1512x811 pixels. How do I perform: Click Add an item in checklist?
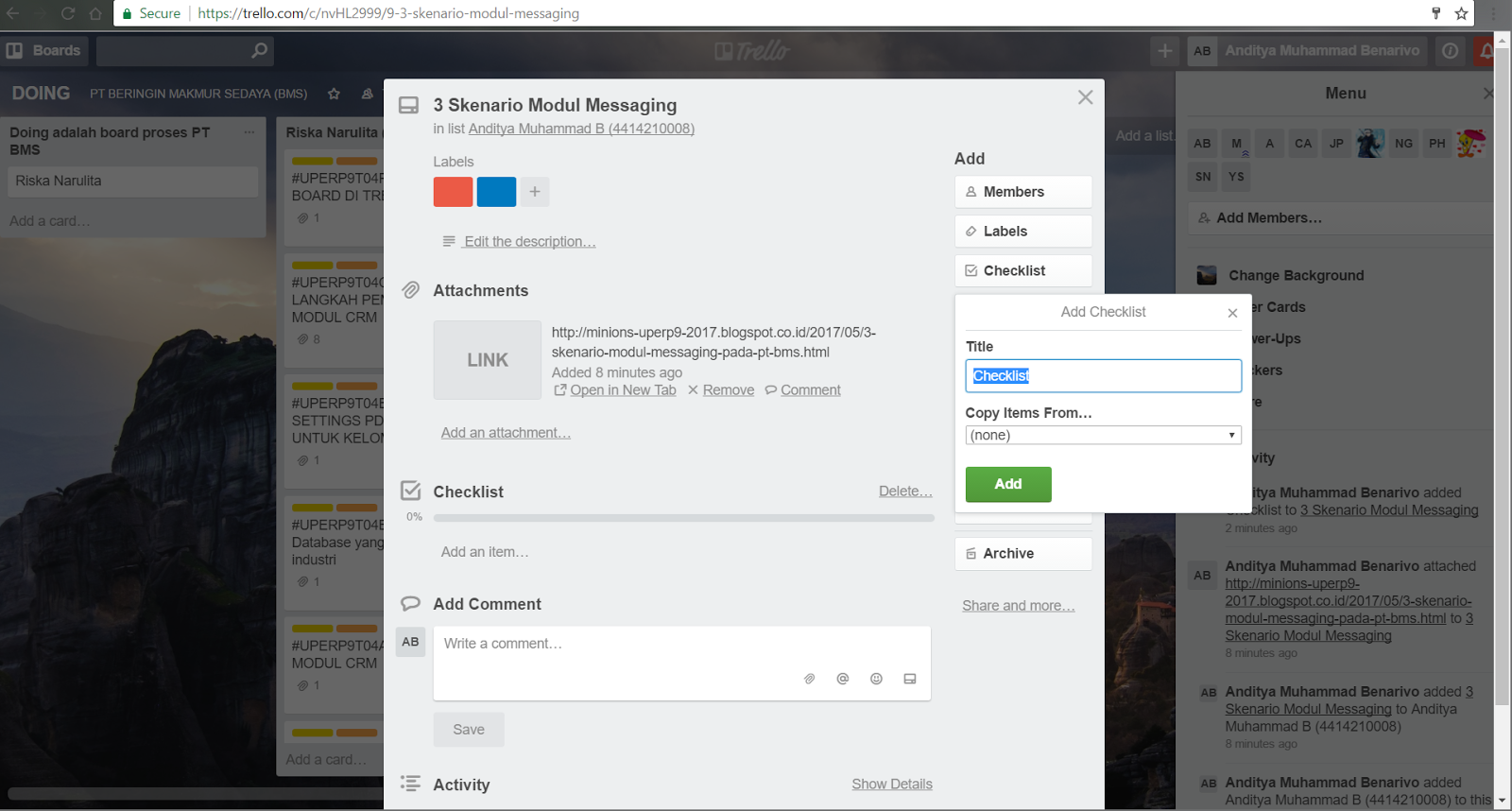click(485, 552)
